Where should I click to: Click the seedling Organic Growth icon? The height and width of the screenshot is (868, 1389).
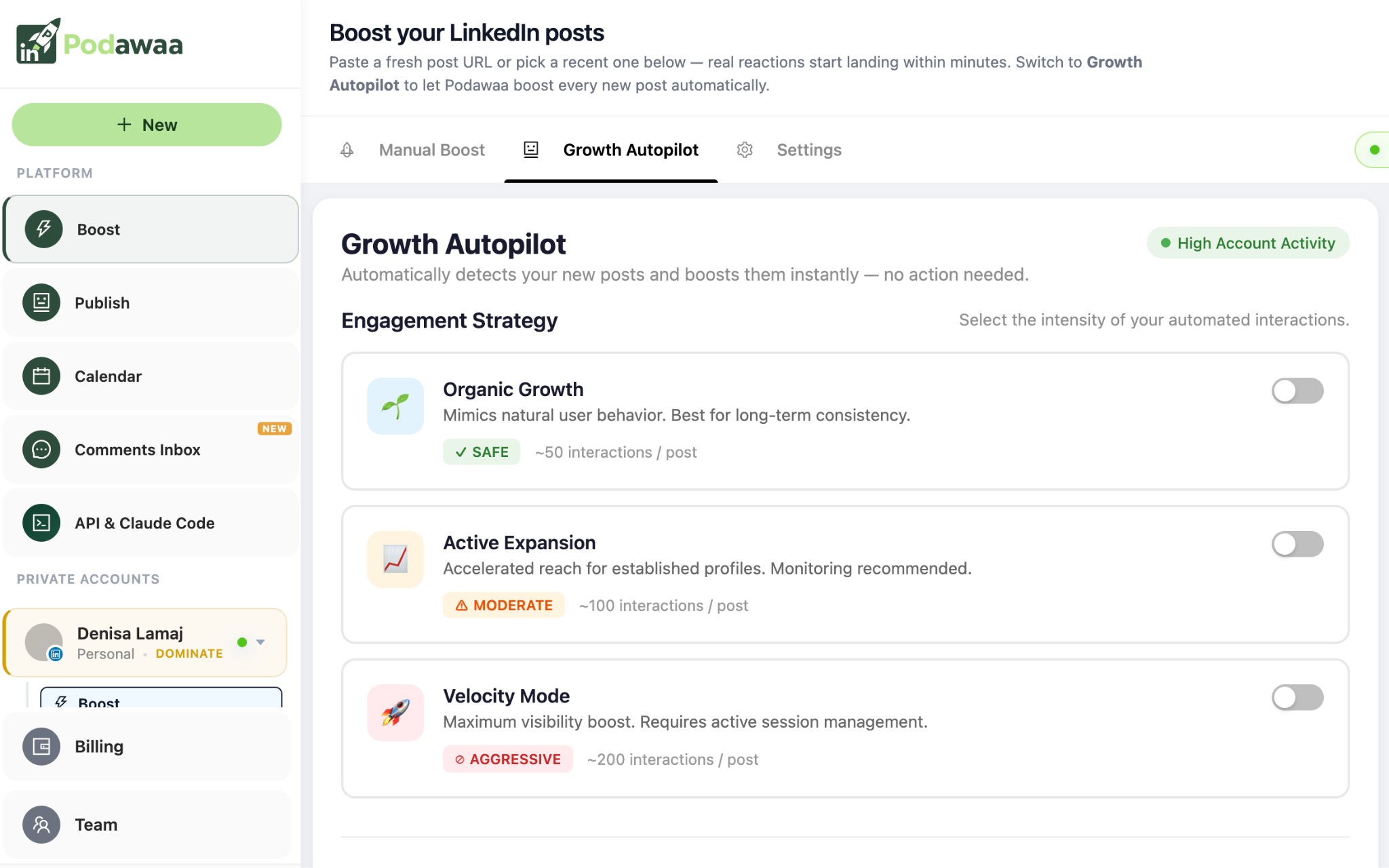[395, 406]
